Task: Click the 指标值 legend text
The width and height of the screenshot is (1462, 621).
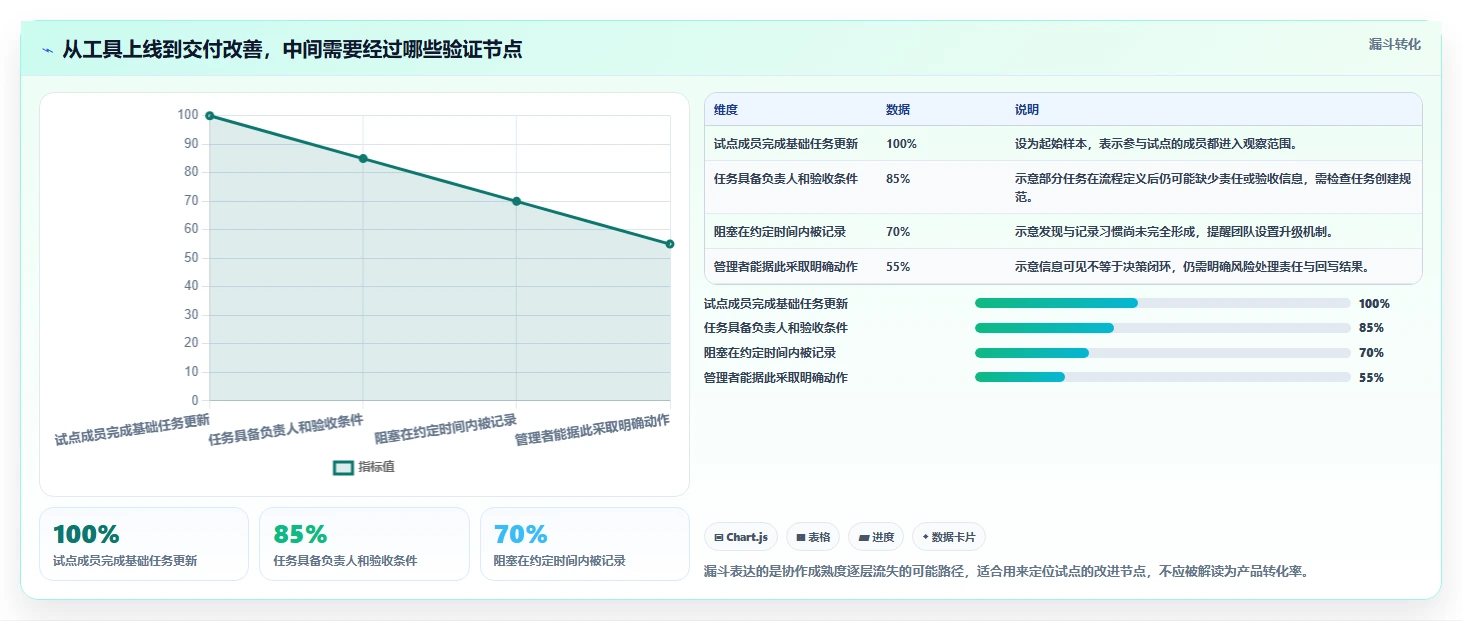Action: click(376, 467)
